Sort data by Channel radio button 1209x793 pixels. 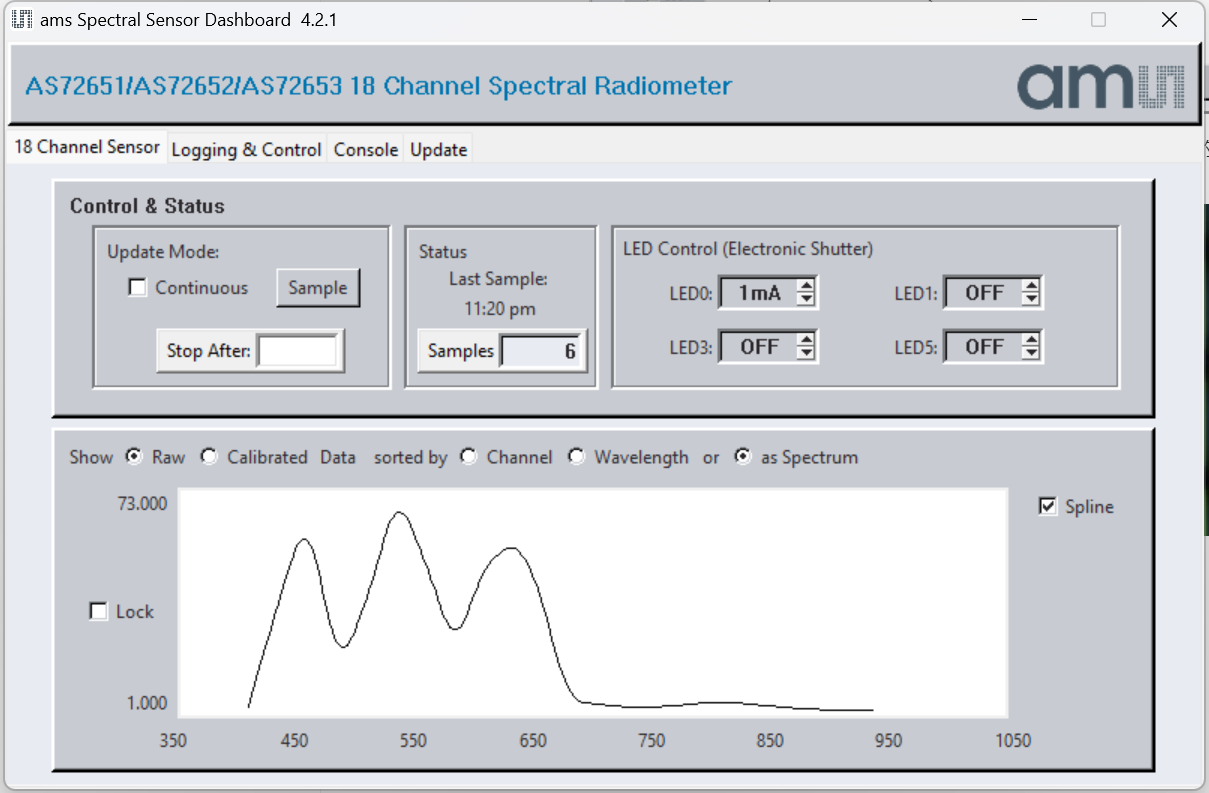point(469,457)
